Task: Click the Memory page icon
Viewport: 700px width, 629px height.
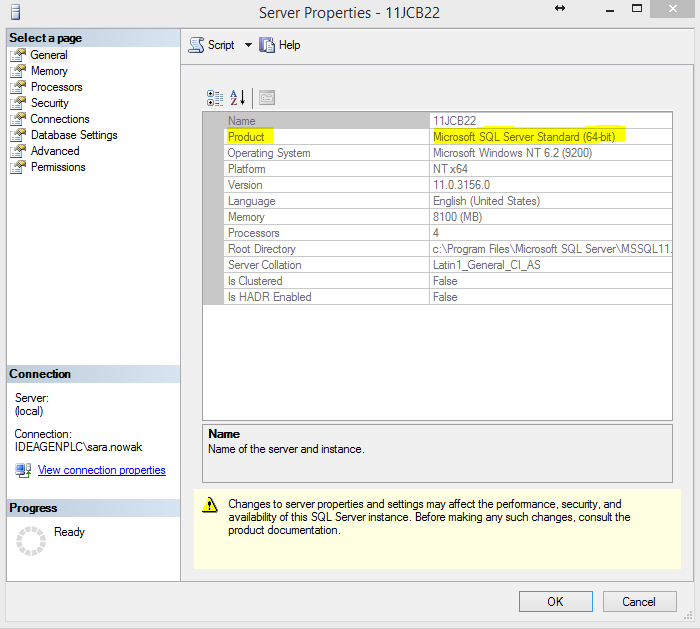Action: [x=18, y=71]
